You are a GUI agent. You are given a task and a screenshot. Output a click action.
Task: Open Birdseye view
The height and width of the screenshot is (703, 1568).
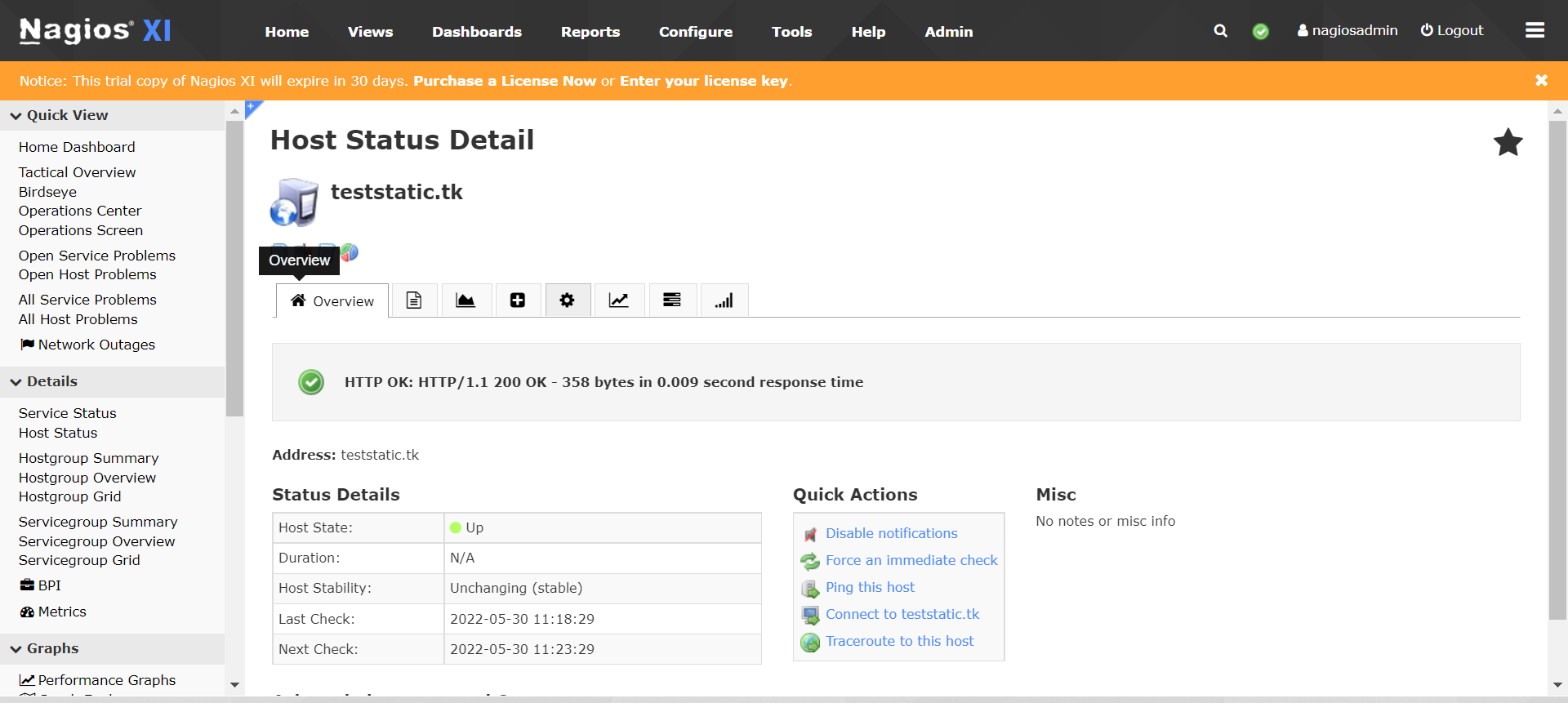pos(47,192)
